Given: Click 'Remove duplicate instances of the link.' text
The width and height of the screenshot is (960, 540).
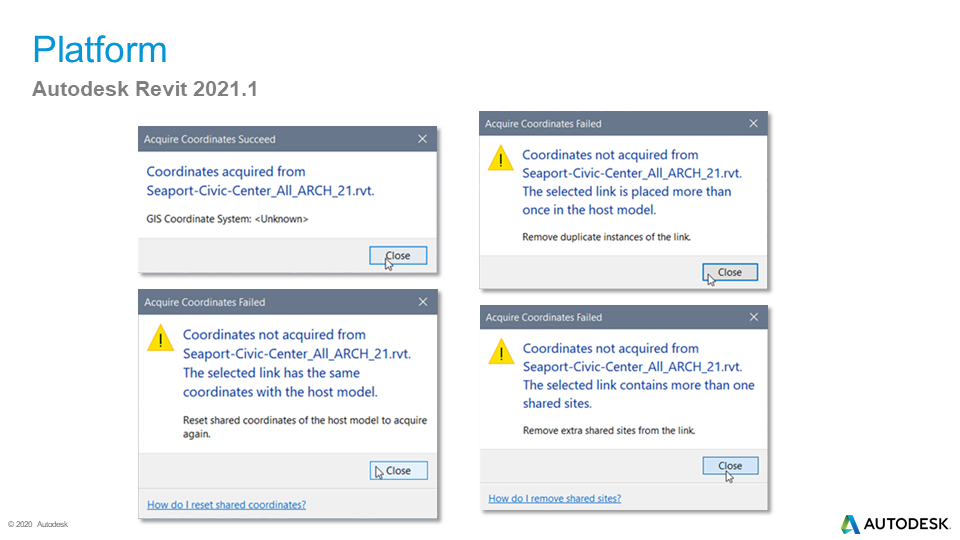Looking at the screenshot, I should (x=606, y=237).
